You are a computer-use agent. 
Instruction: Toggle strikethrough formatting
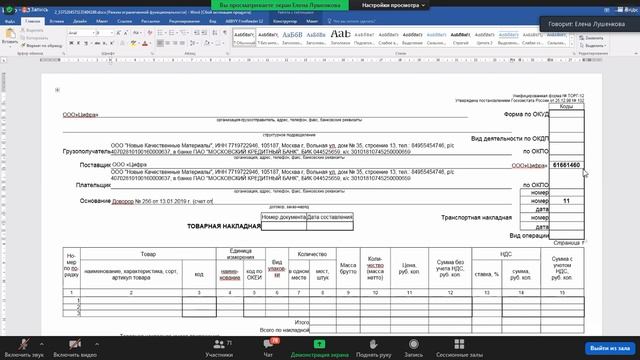click(x=97, y=43)
